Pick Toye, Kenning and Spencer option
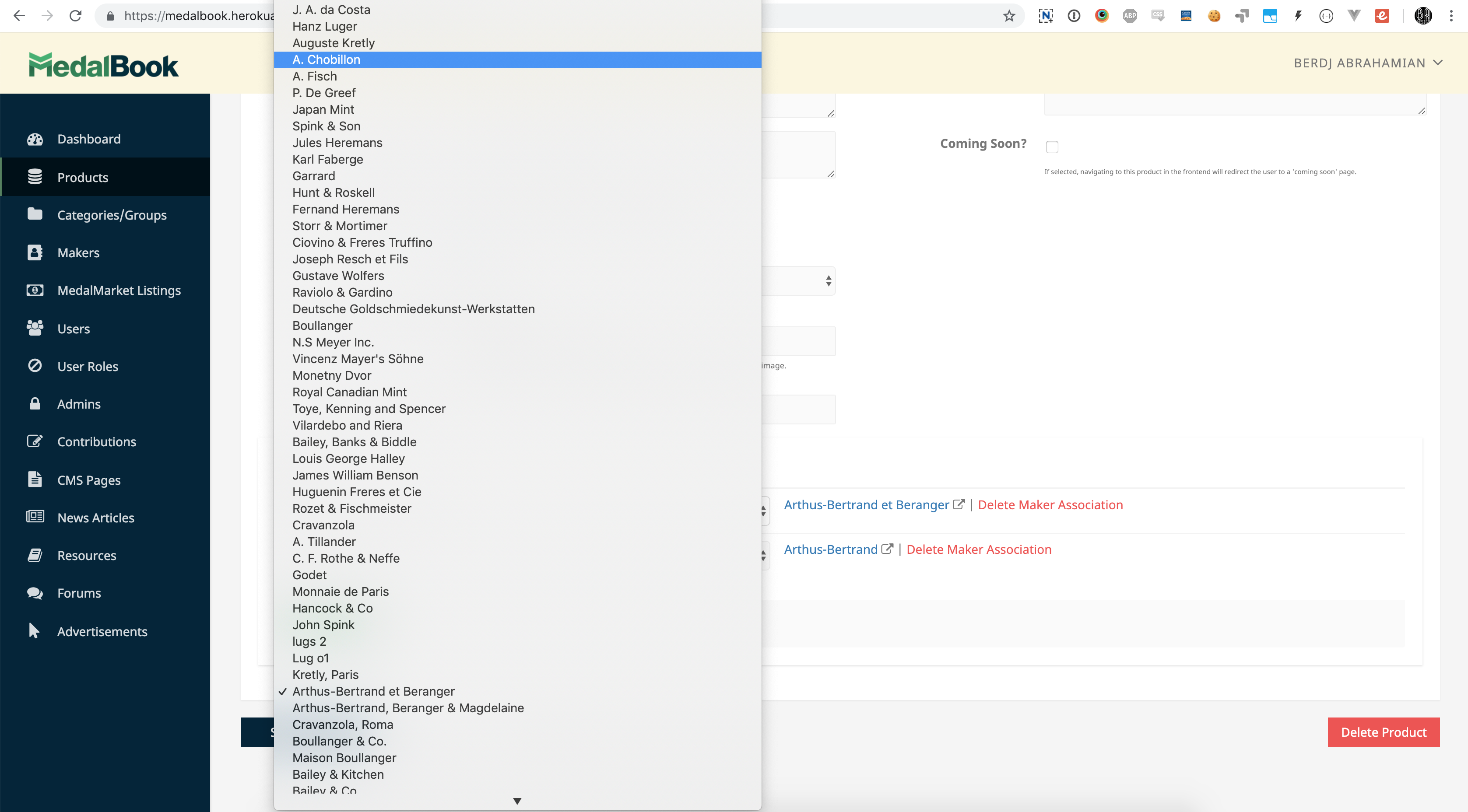 pyautogui.click(x=517, y=408)
